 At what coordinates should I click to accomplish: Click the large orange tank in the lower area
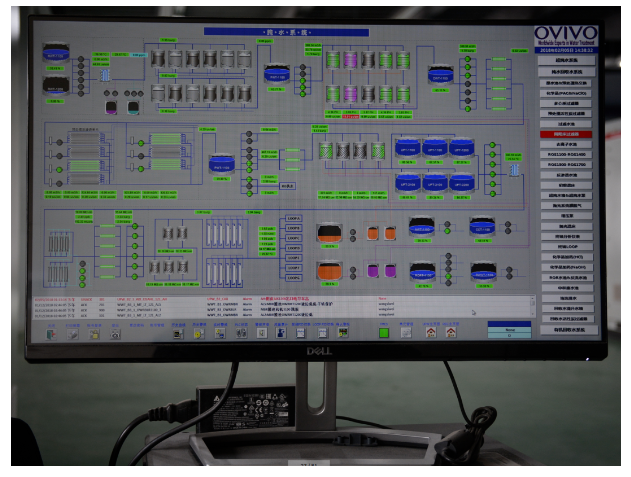click(330, 270)
